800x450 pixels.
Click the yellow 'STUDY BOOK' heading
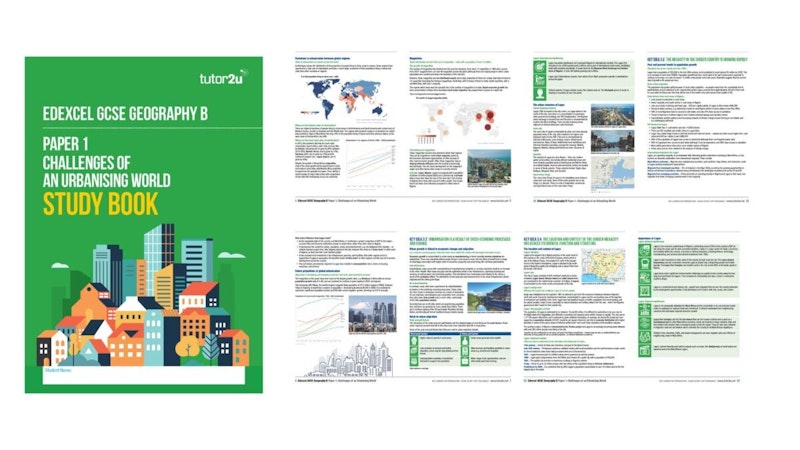(101, 205)
